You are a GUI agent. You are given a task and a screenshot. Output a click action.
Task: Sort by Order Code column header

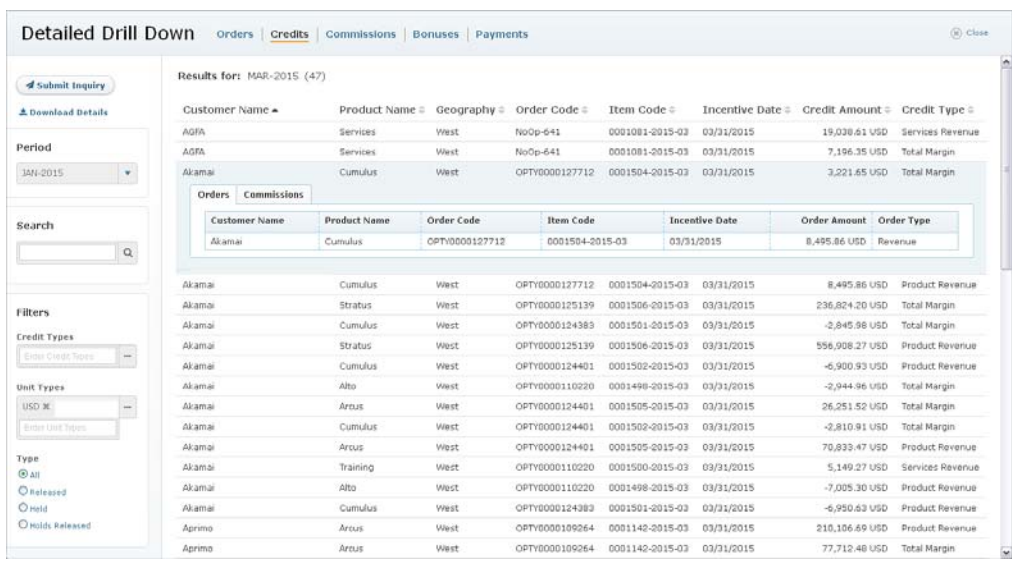[551, 110]
